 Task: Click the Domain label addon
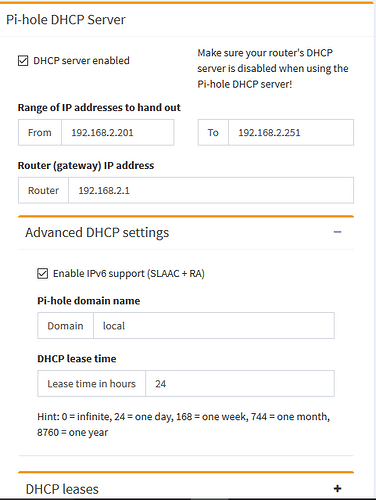[65, 326]
